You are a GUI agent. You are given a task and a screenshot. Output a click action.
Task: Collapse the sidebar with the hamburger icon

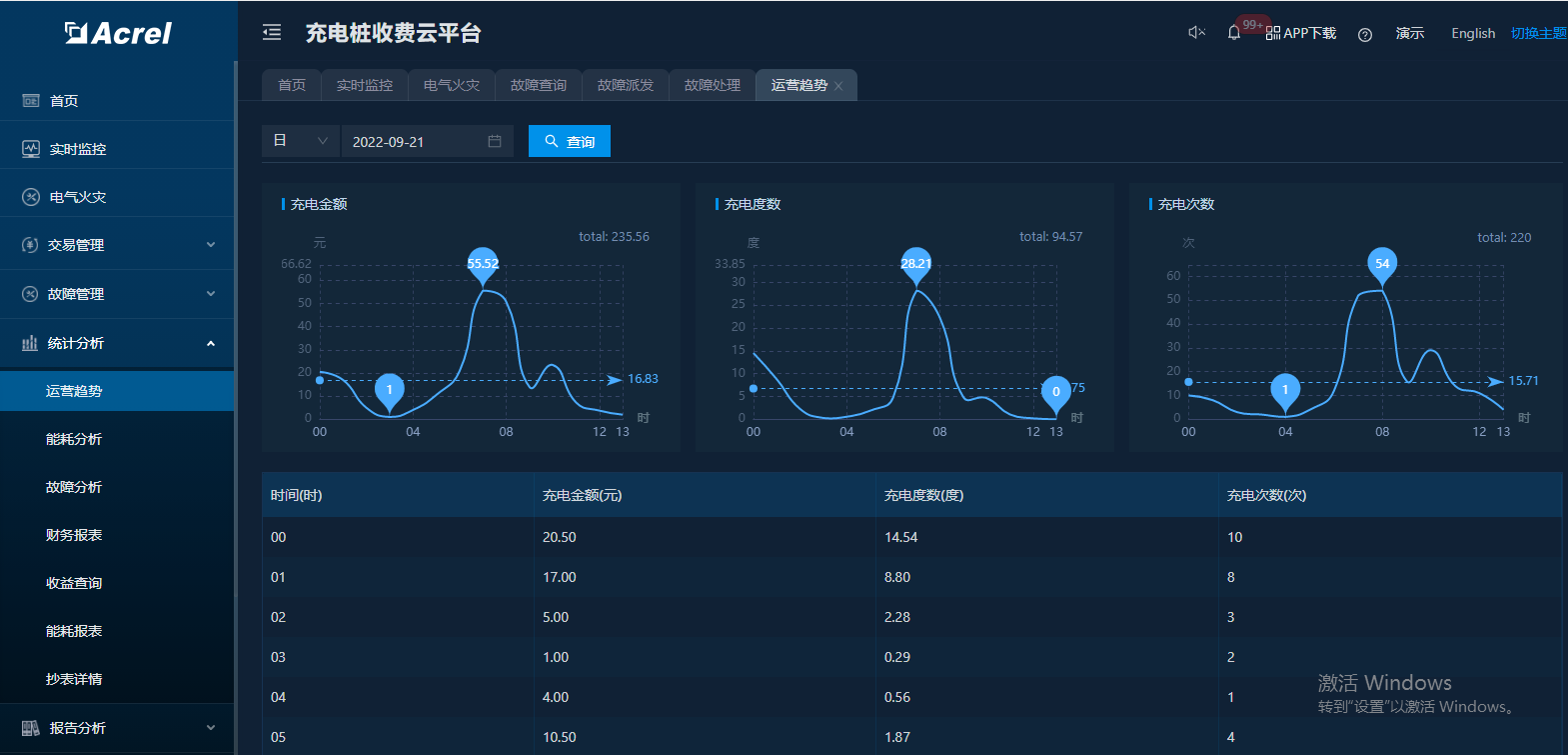pos(272,33)
